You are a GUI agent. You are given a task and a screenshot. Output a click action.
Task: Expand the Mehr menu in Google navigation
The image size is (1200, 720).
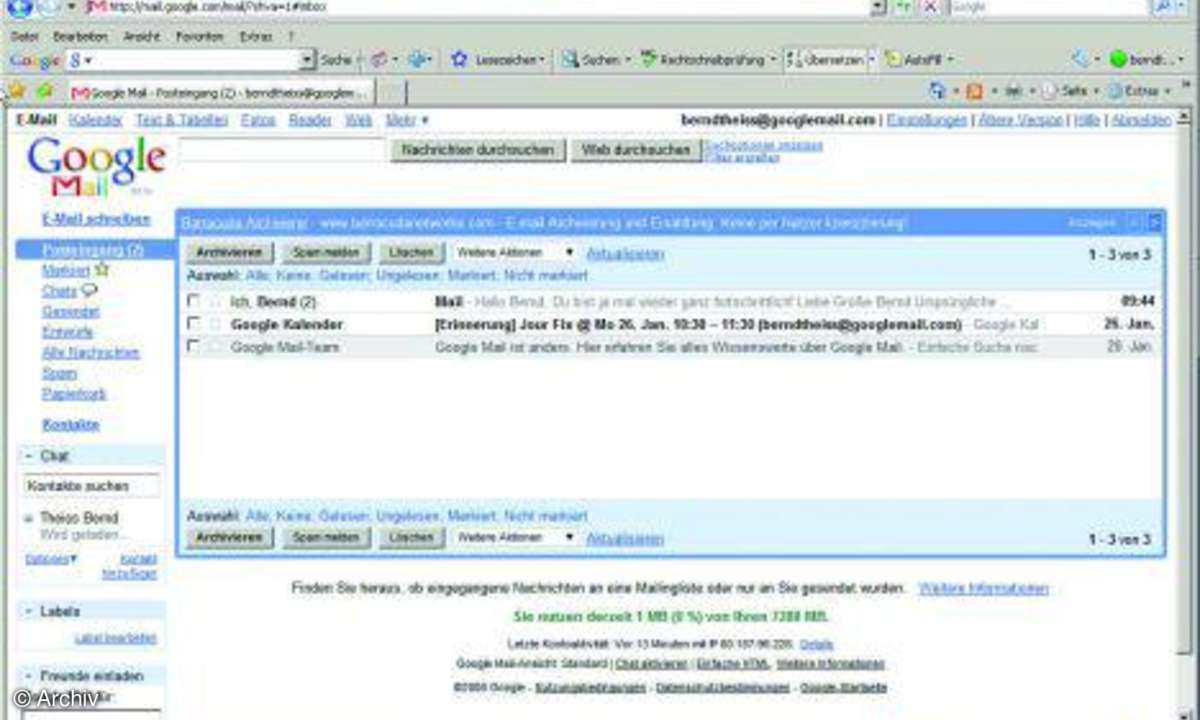[x=407, y=120]
